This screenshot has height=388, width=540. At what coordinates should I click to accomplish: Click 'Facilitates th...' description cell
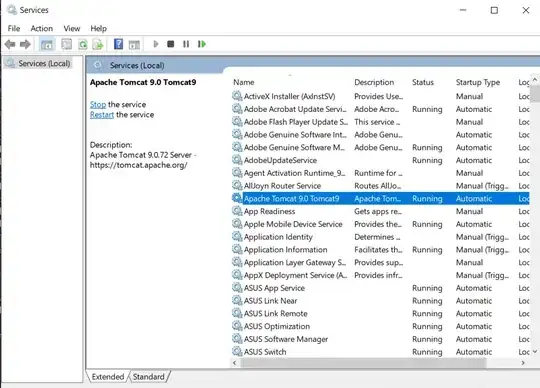point(378,250)
